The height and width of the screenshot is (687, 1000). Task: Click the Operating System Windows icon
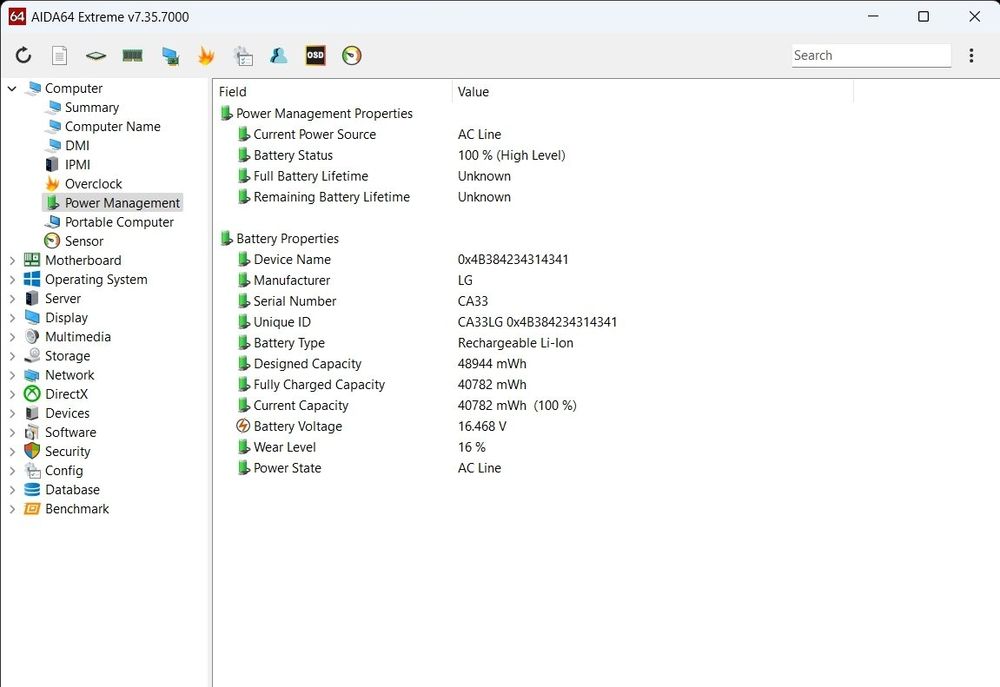32,279
